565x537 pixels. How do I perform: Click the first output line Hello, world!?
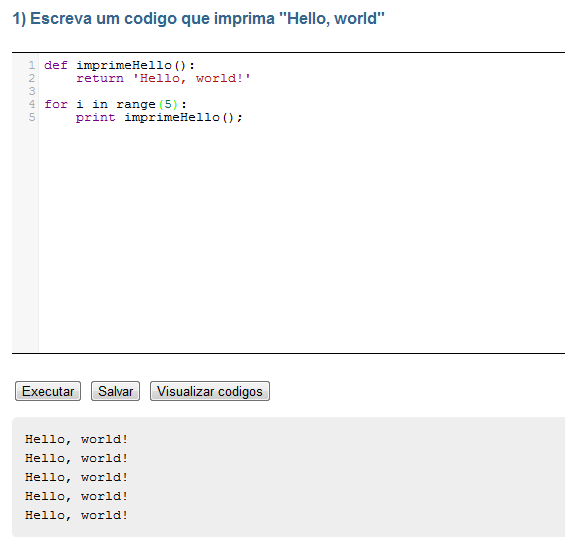click(76, 439)
